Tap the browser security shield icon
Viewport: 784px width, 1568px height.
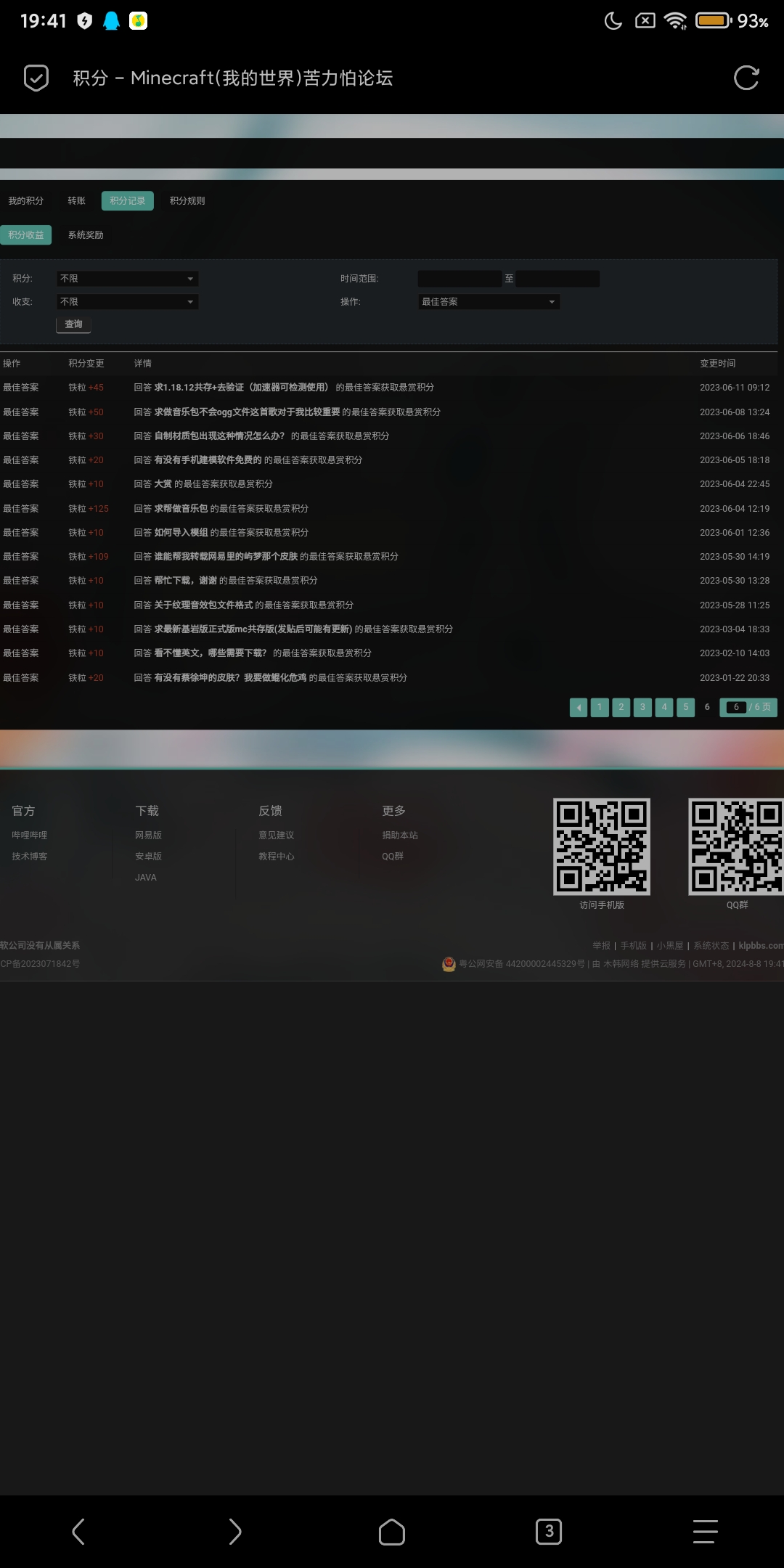point(36,78)
